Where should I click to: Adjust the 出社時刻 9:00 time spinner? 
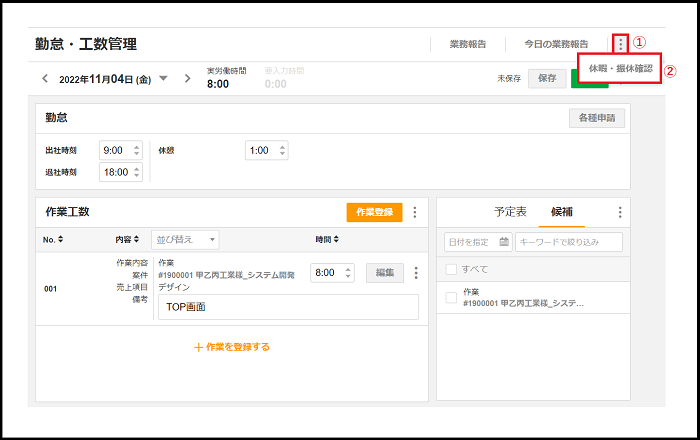pyautogui.click(x=134, y=150)
